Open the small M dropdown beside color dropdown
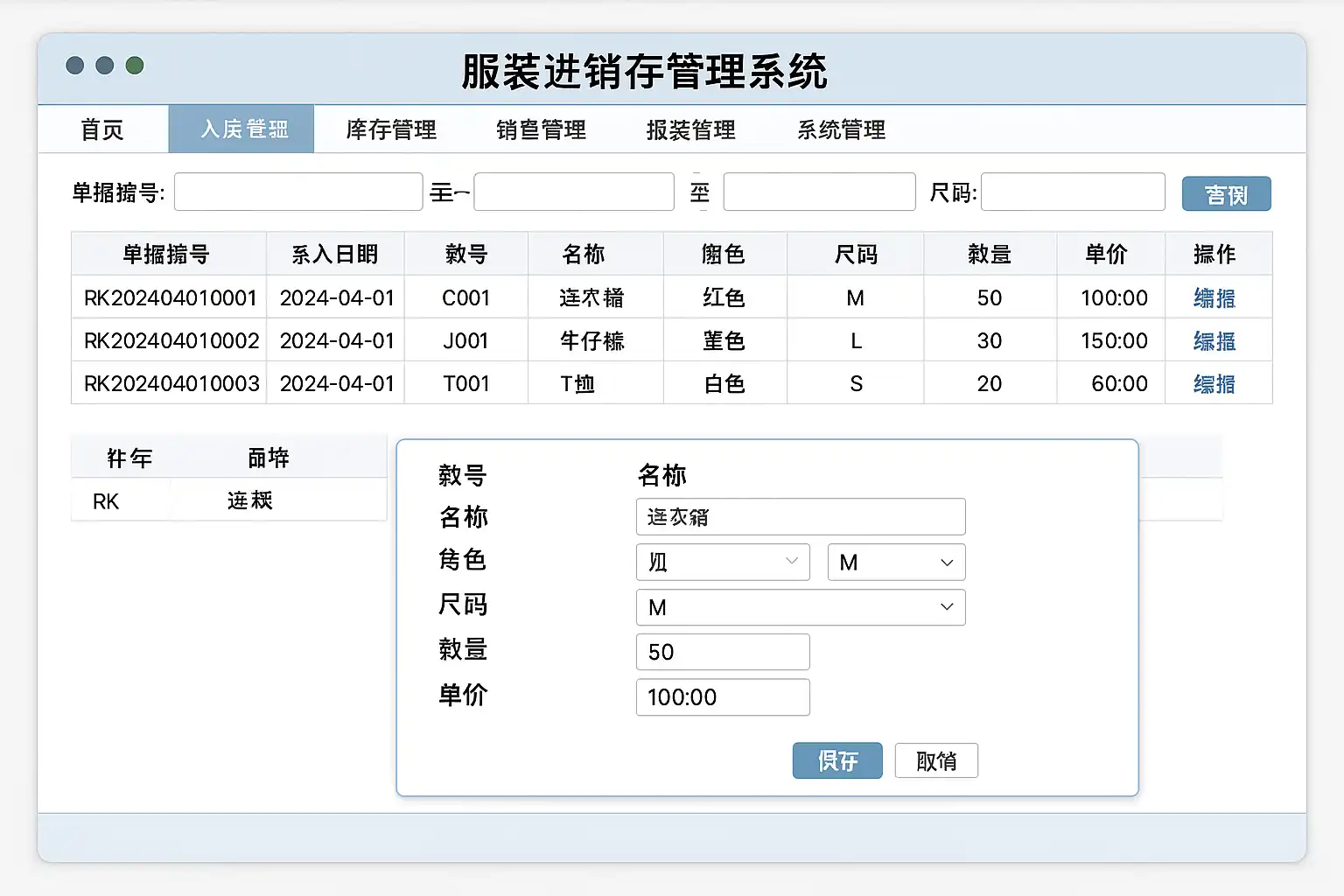Screen dimensions: 1344x896 (896, 562)
